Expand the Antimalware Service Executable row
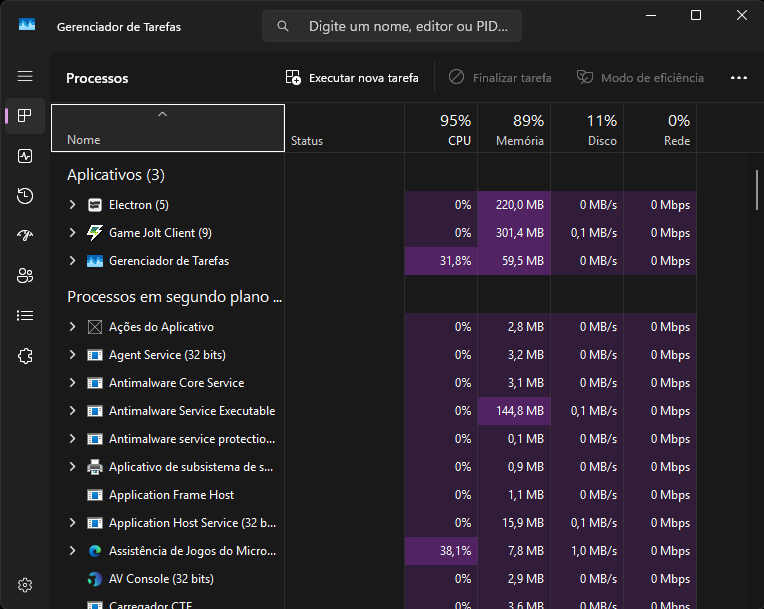Image resolution: width=764 pixels, height=609 pixels. [72, 411]
